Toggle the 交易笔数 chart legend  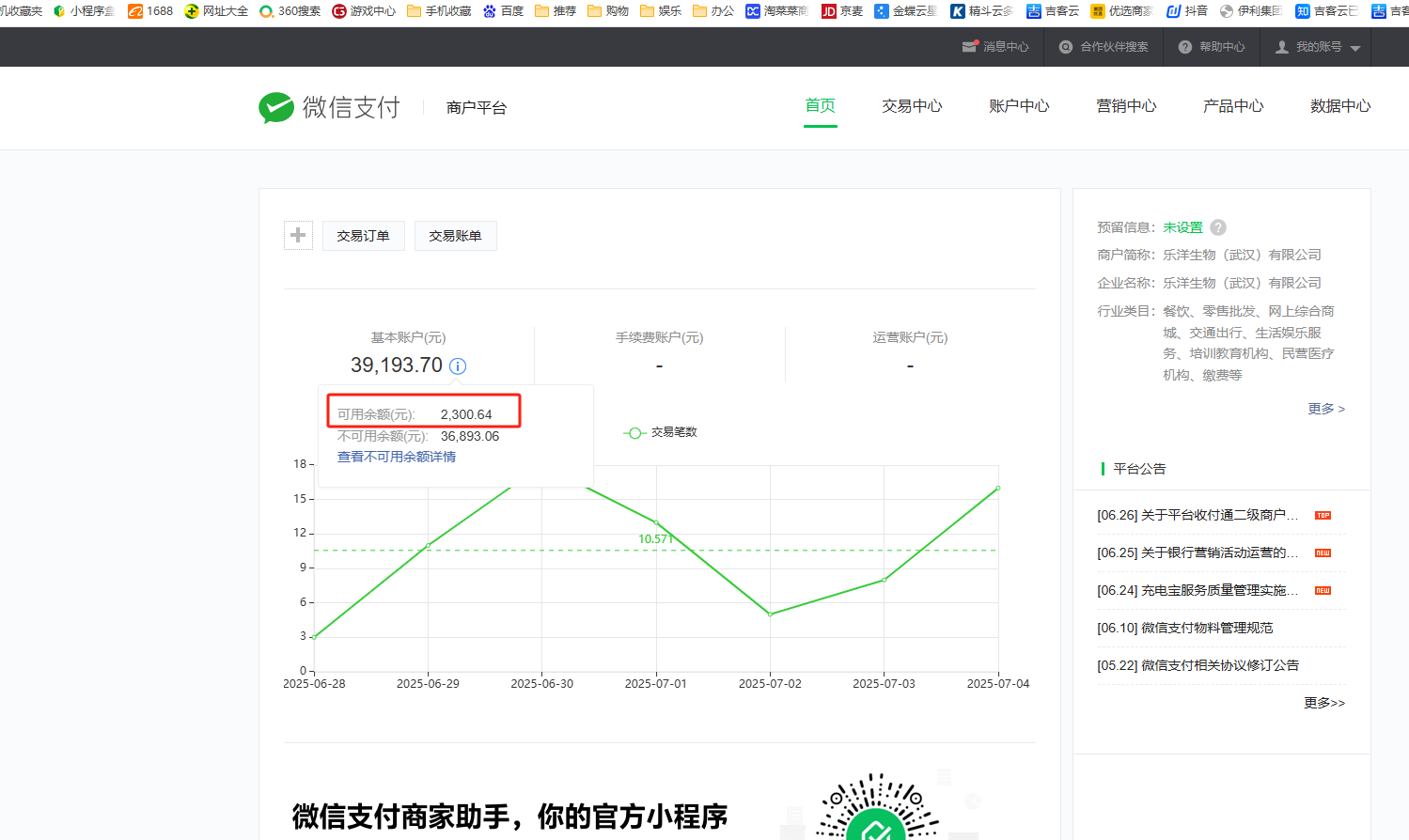660,432
